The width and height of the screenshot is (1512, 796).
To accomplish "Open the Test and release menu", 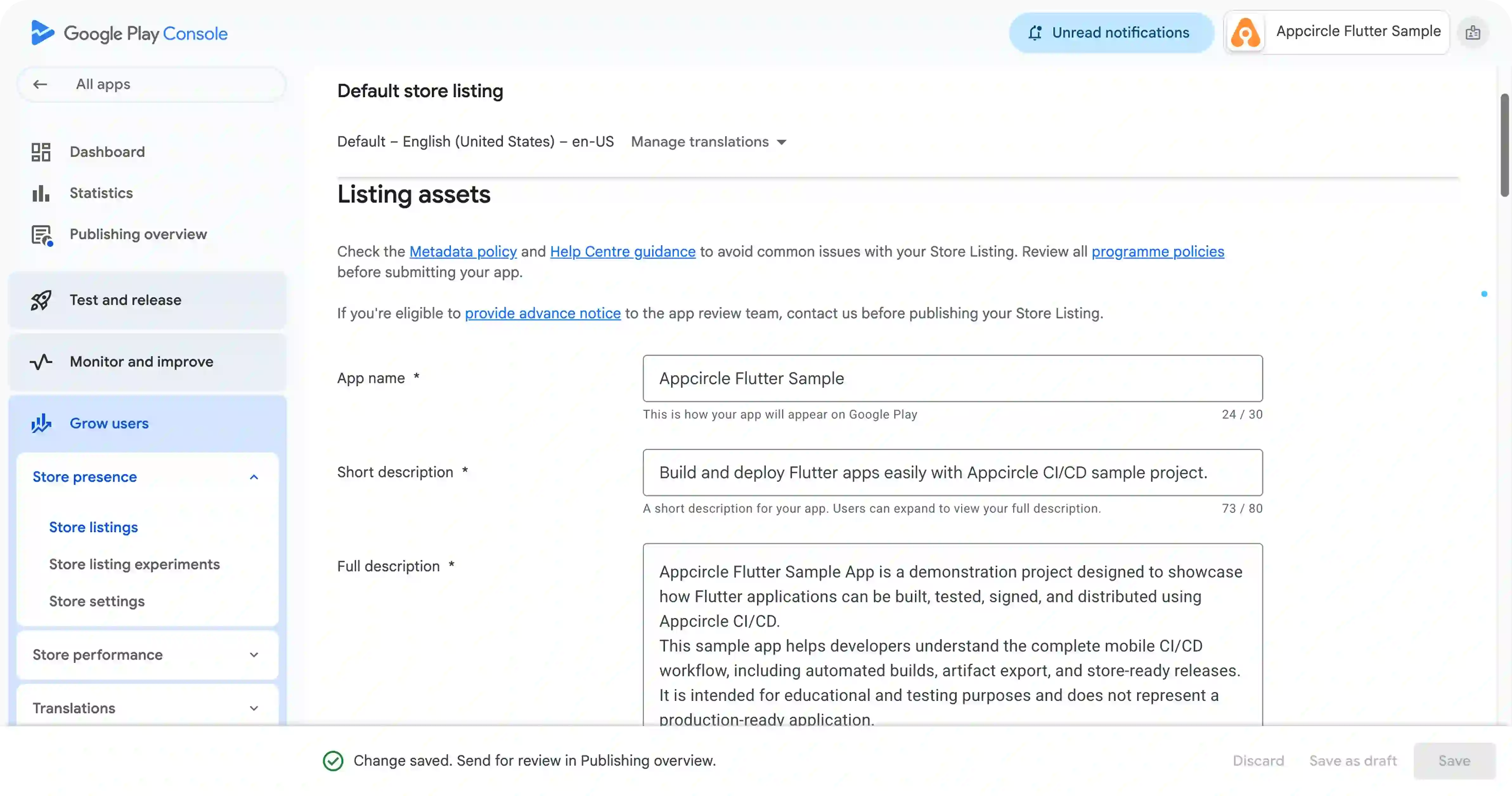I will pos(147,300).
